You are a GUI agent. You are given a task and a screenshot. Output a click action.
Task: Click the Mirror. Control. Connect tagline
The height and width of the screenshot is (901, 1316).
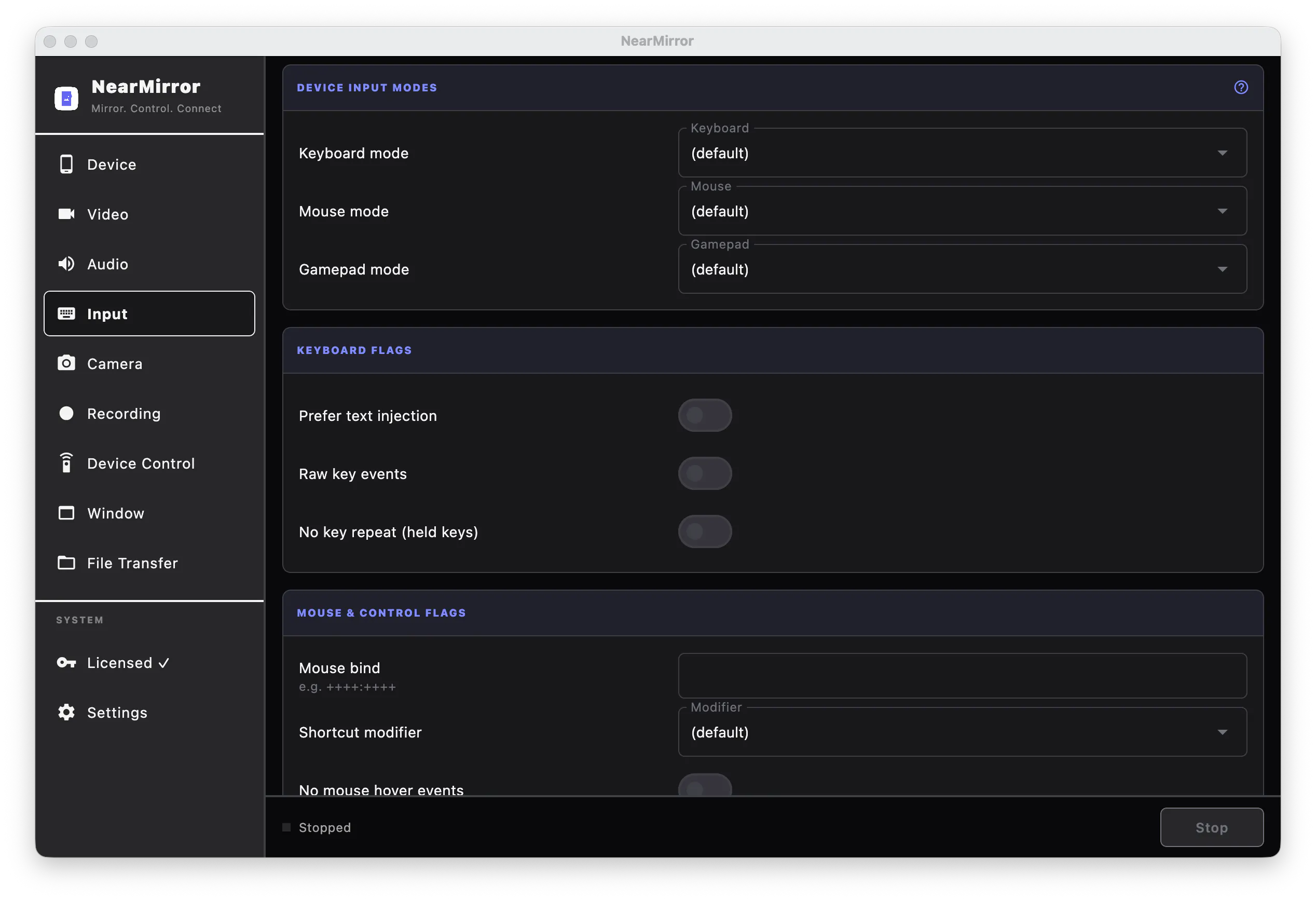tap(156, 108)
